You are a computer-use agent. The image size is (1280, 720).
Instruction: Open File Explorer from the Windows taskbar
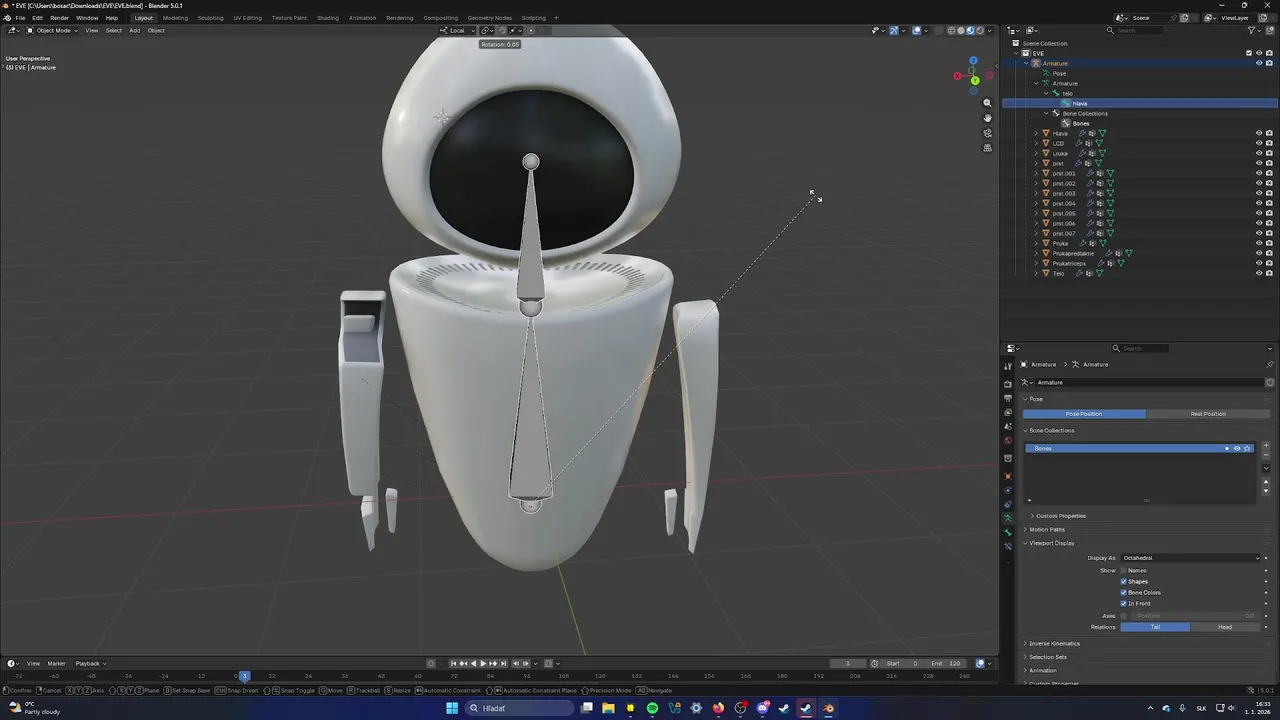[x=608, y=708]
